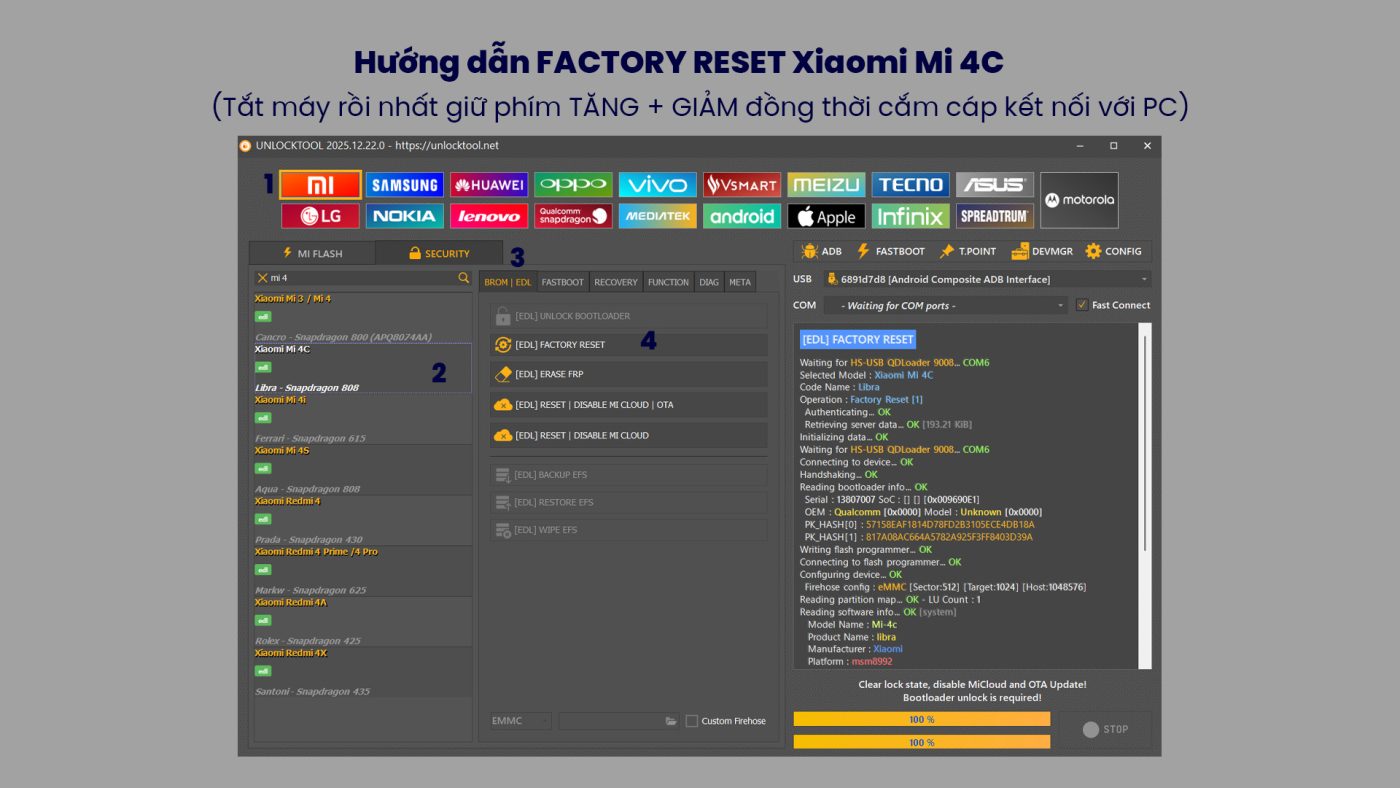Image resolution: width=1400 pixels, height=788 pixels.
Task: Click the lower 100% progress bar
Action: pyautogui.click(x=921, y=743)
